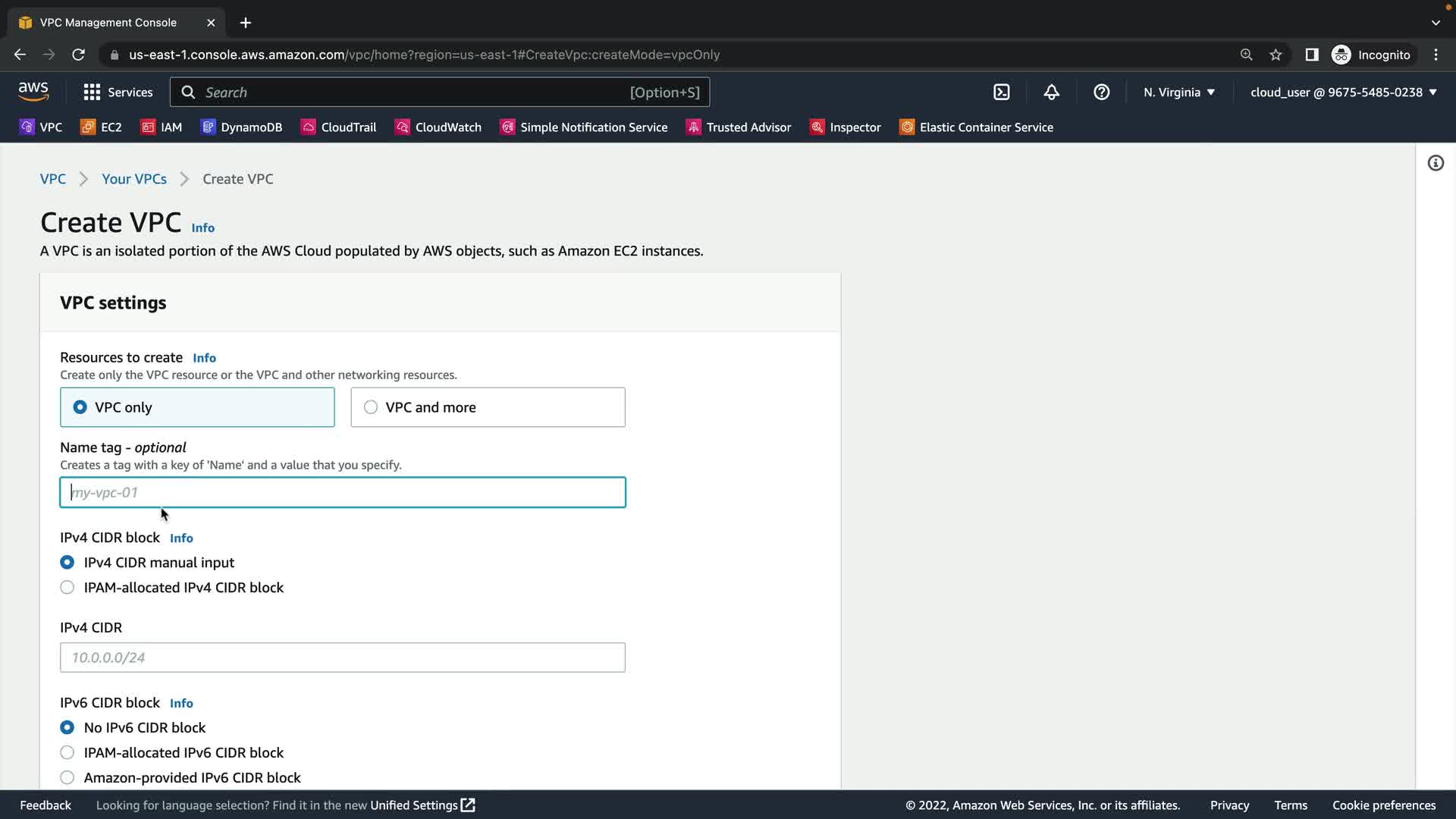The image size is (1456, 819).
Task: Open the Services grid menu
Action: (x=118, y=93)
